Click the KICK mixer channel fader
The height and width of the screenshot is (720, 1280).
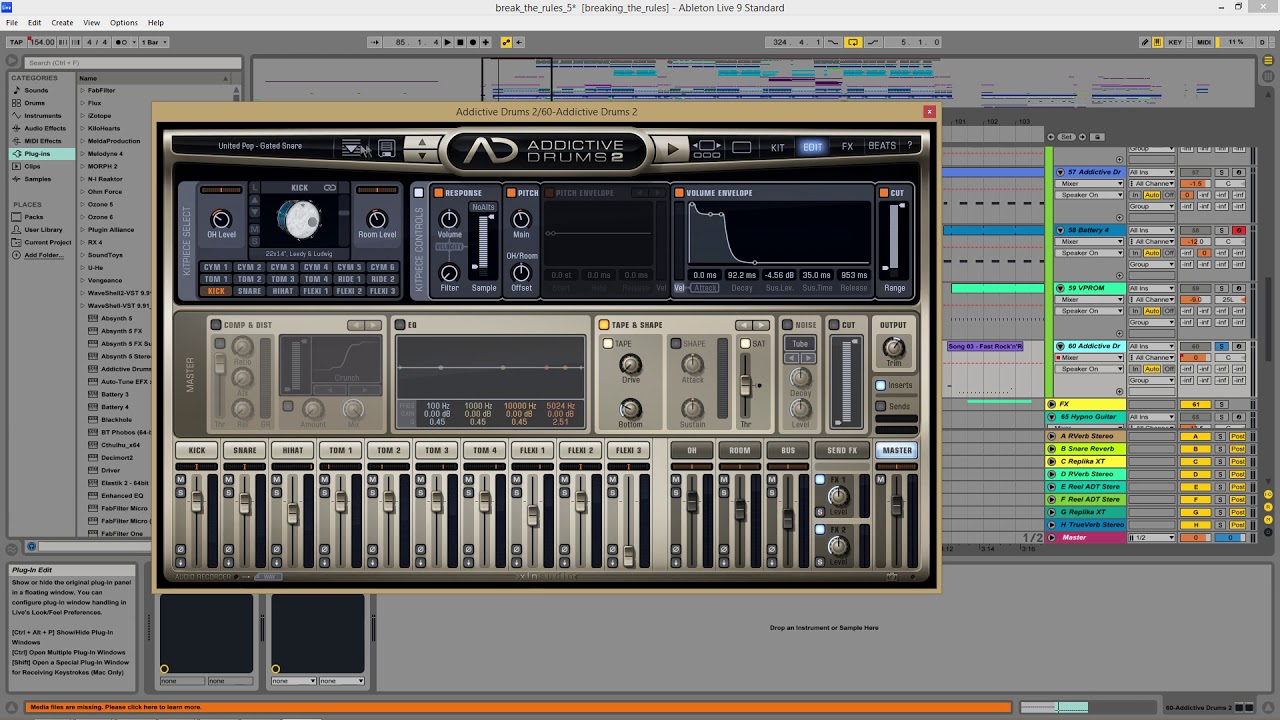pyautogui.click(x=197, y=502)
